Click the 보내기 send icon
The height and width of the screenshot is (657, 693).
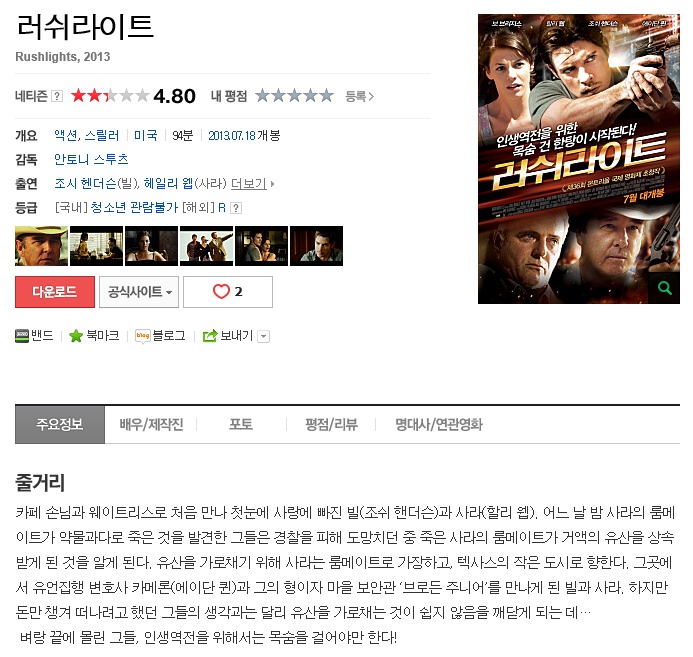coord(210,336)
